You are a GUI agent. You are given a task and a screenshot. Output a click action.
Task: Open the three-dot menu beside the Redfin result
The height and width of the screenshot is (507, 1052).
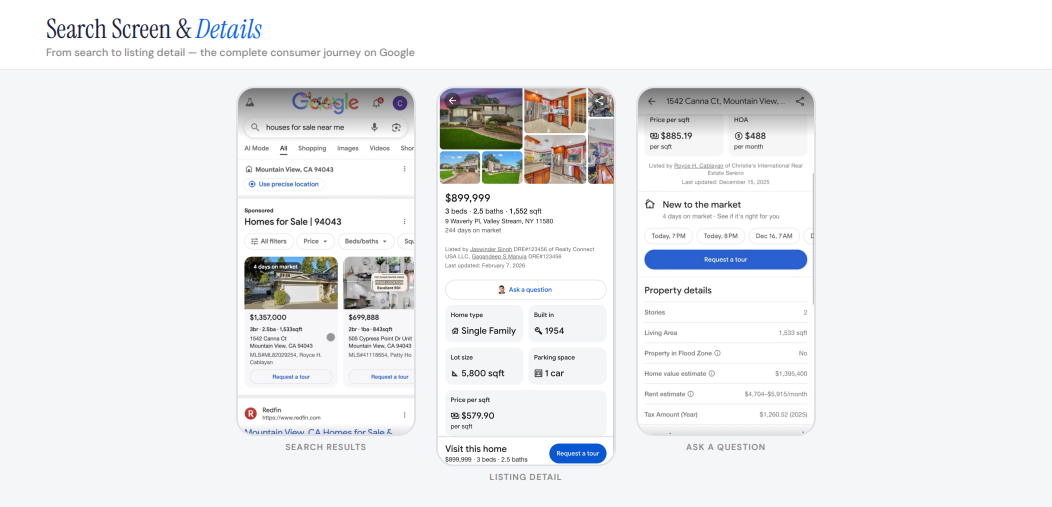[x=405, y=414]
